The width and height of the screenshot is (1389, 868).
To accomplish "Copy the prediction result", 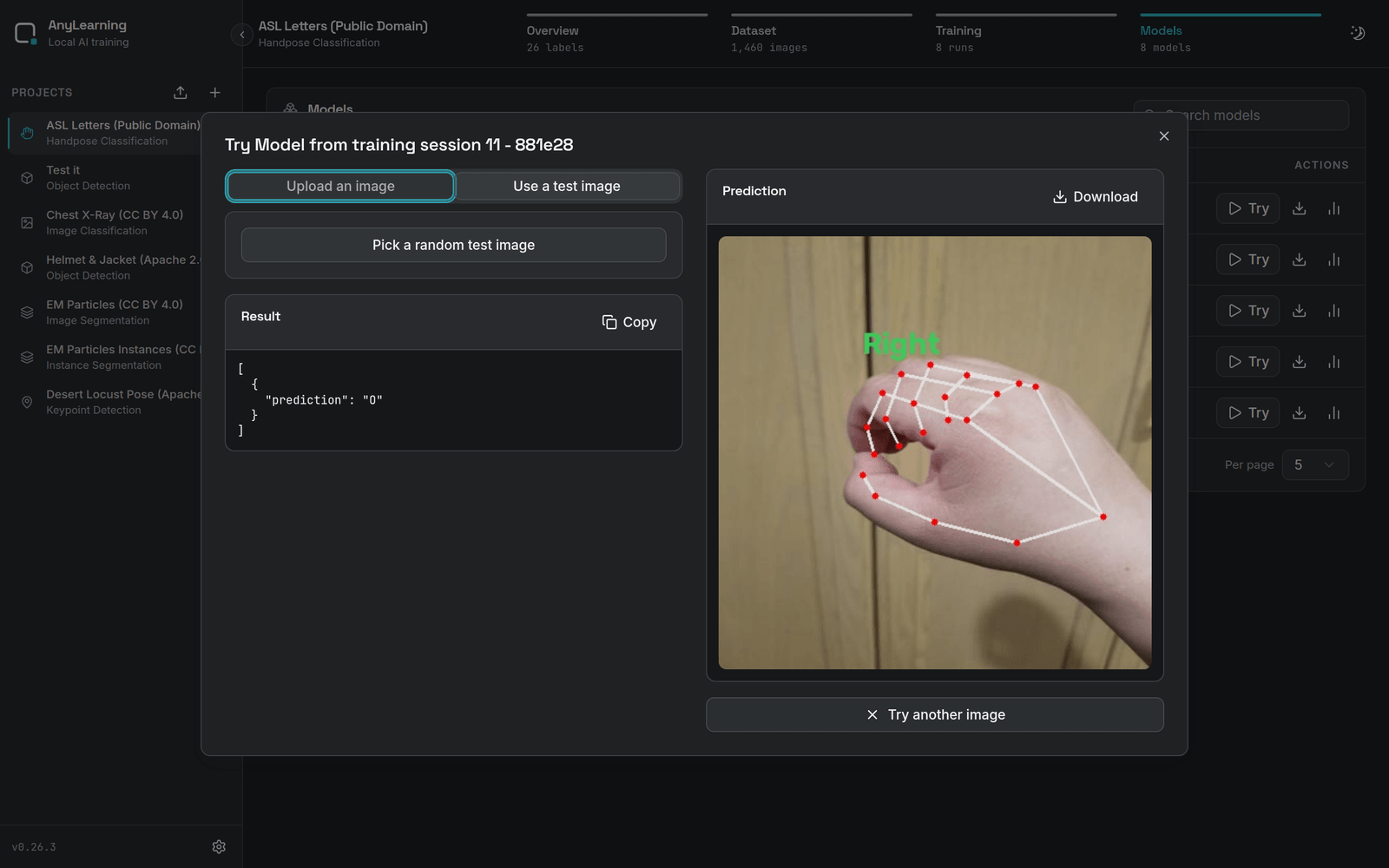I will pyautogui.click(x=629, y=322).
